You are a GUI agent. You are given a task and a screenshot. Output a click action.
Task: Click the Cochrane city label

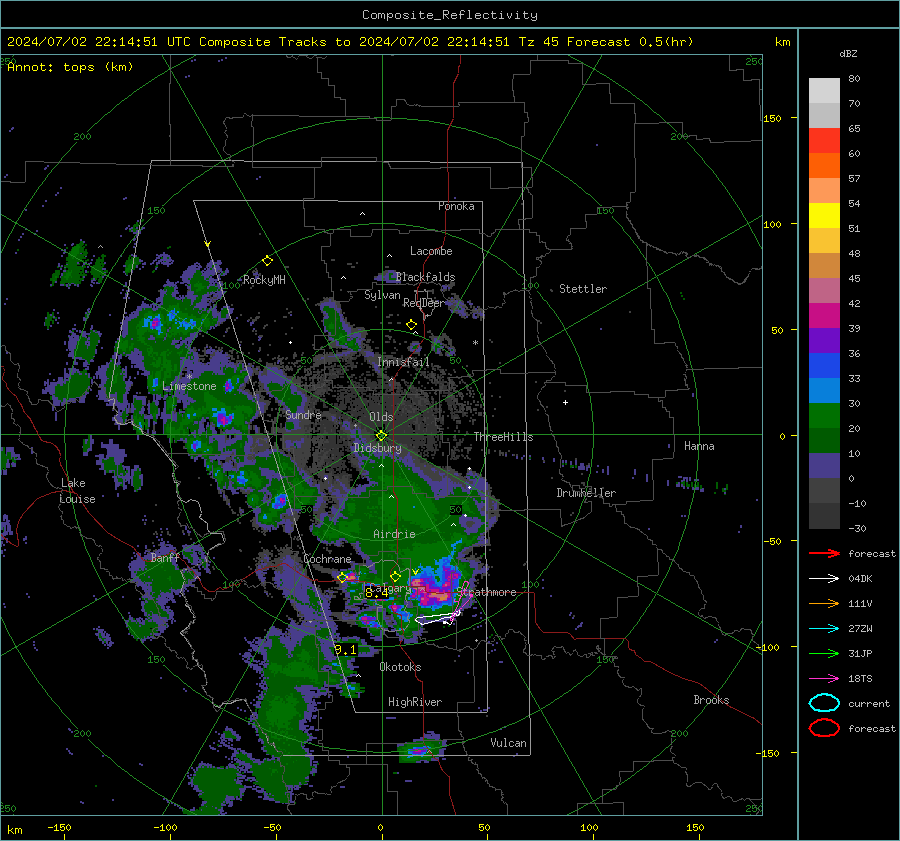(327, 559)
